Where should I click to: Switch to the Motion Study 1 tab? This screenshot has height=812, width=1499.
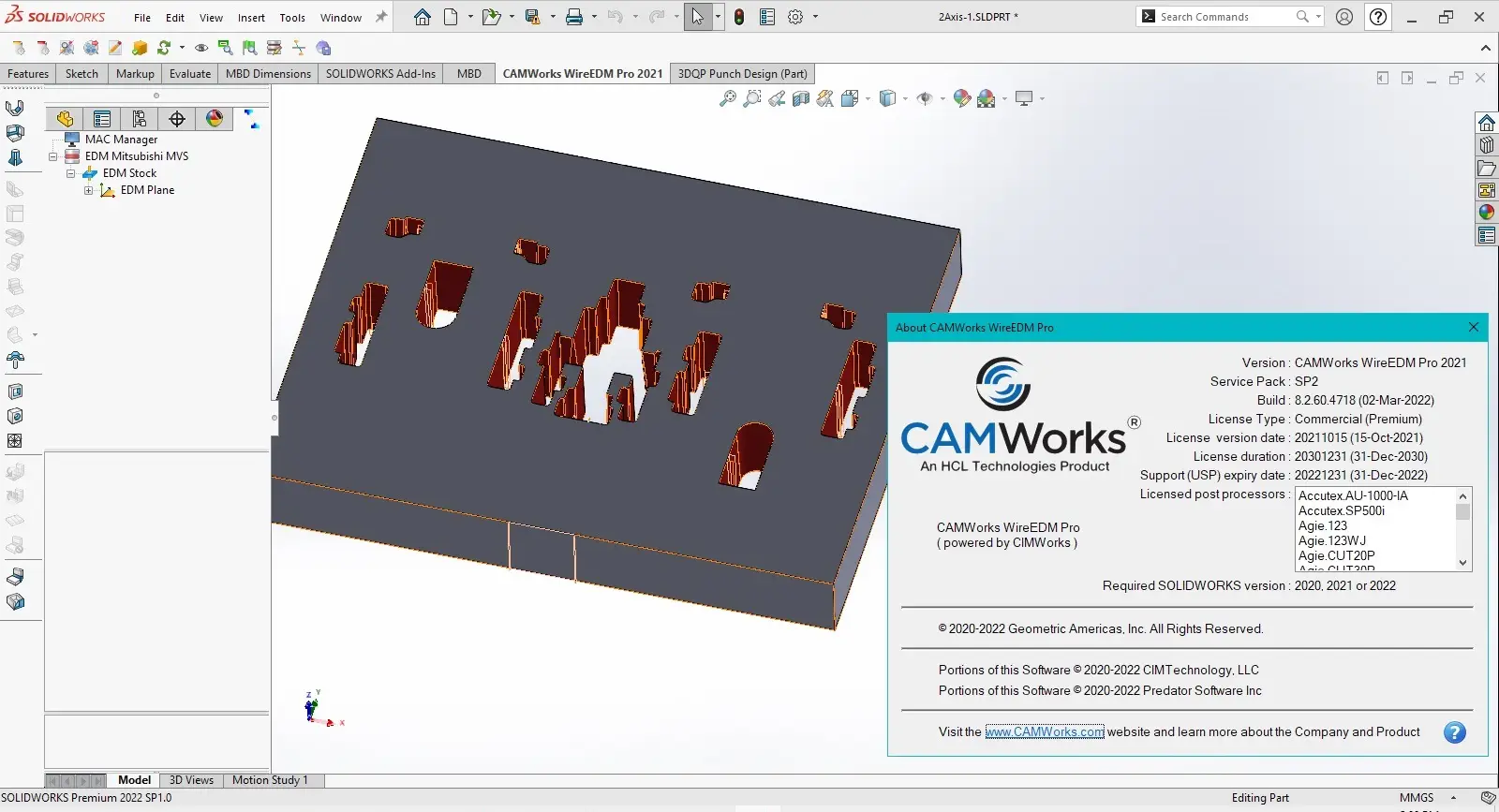[270, 780]
